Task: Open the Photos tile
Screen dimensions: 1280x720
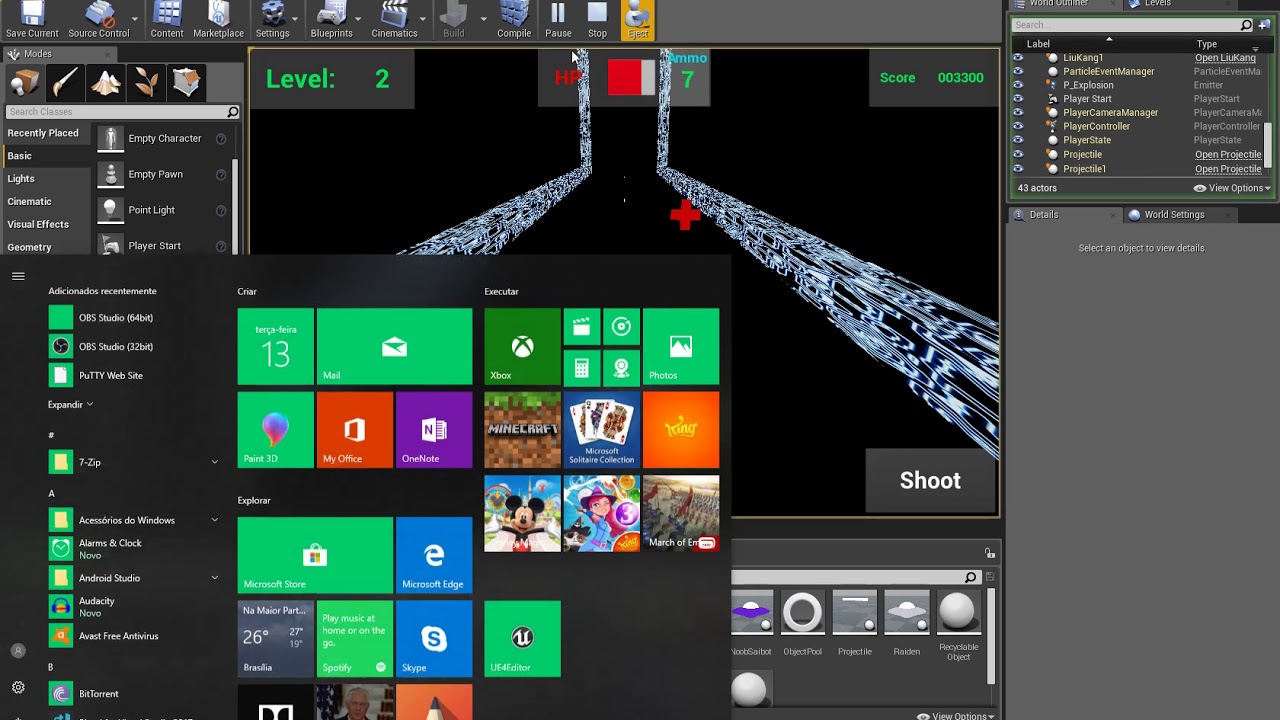Action: coord(680,346)
